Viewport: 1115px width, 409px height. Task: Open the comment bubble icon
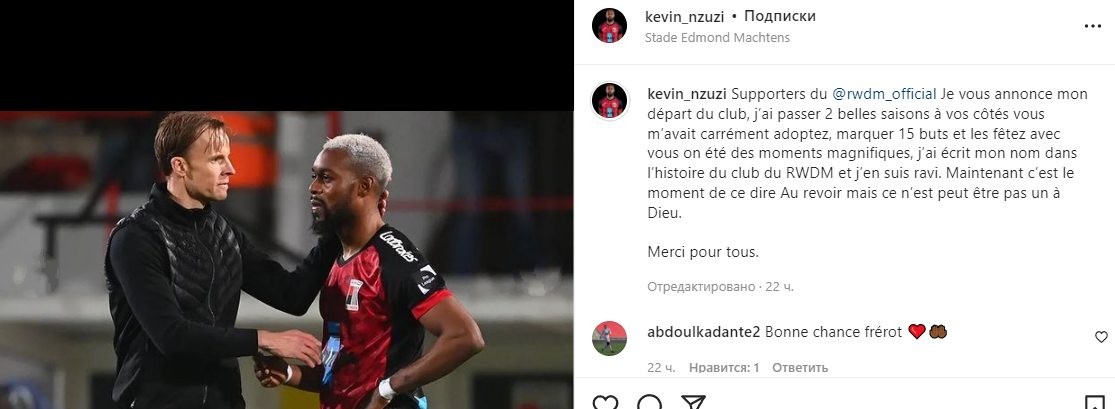(649, 403)
